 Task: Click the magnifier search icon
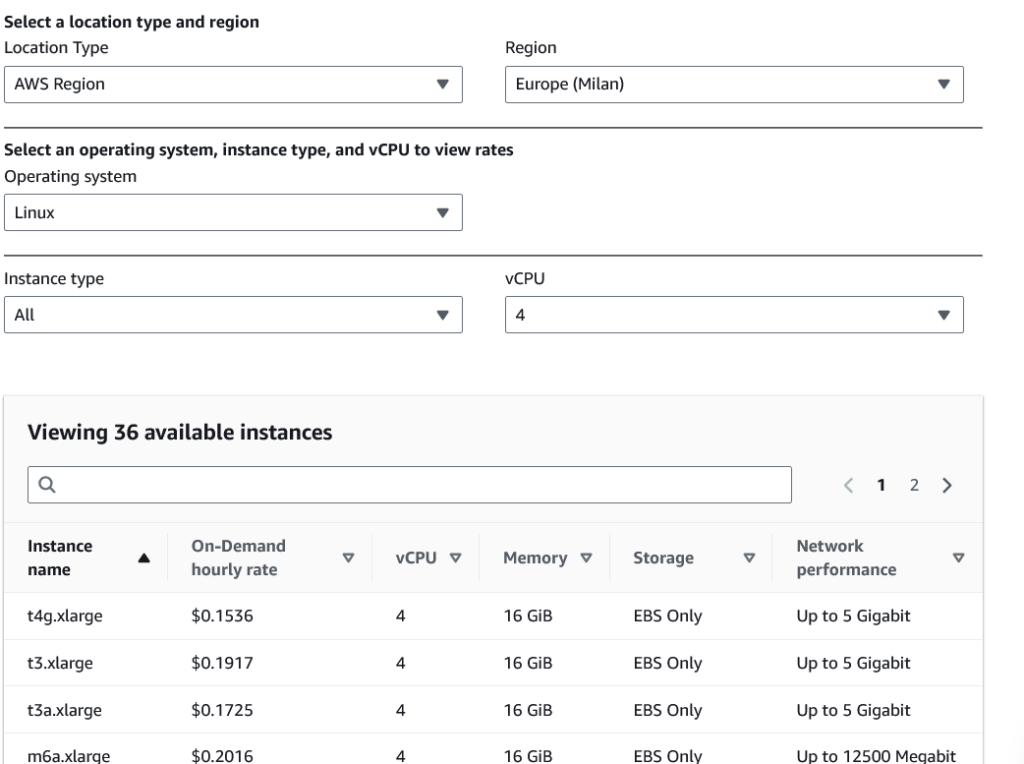point(47,485)
